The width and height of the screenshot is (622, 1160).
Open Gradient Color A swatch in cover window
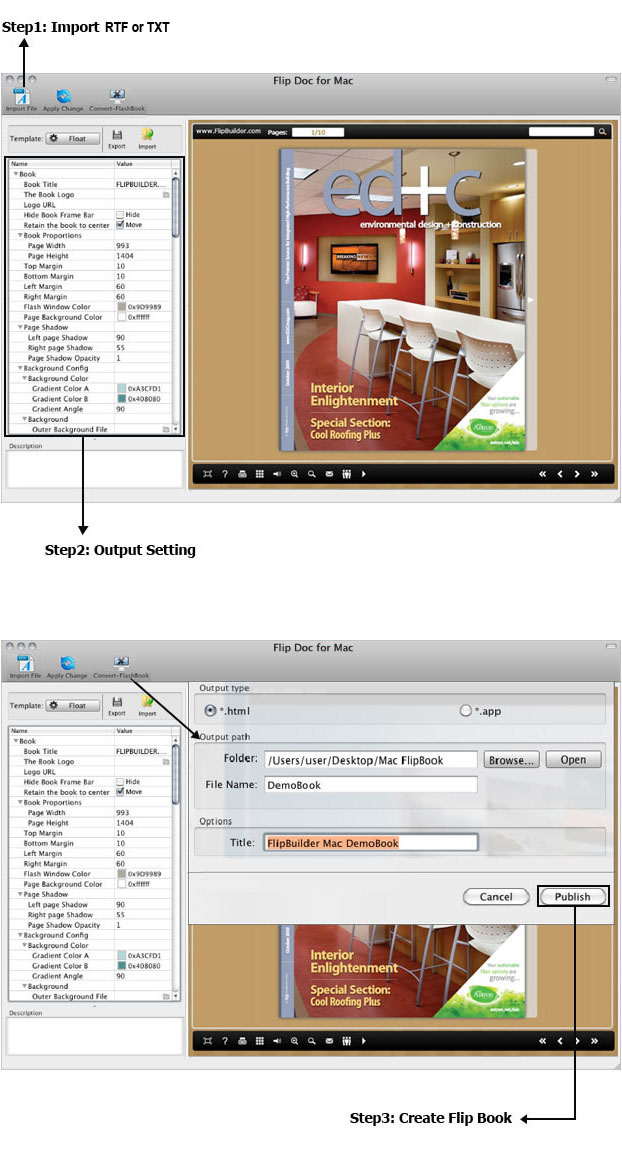[x=121, y=388]
